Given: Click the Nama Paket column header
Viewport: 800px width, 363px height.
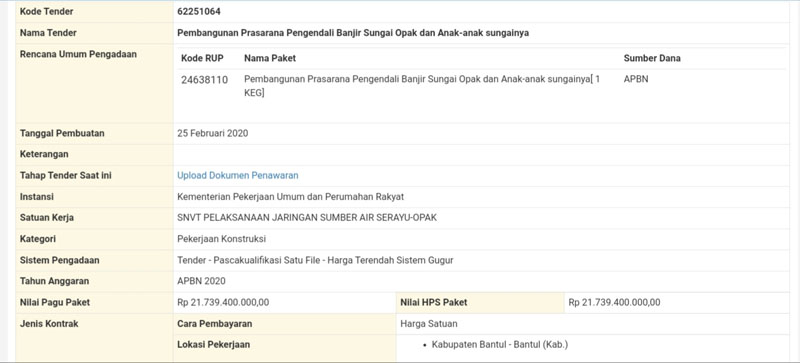Looking at the screenshot, I should [x=270, y=58].
